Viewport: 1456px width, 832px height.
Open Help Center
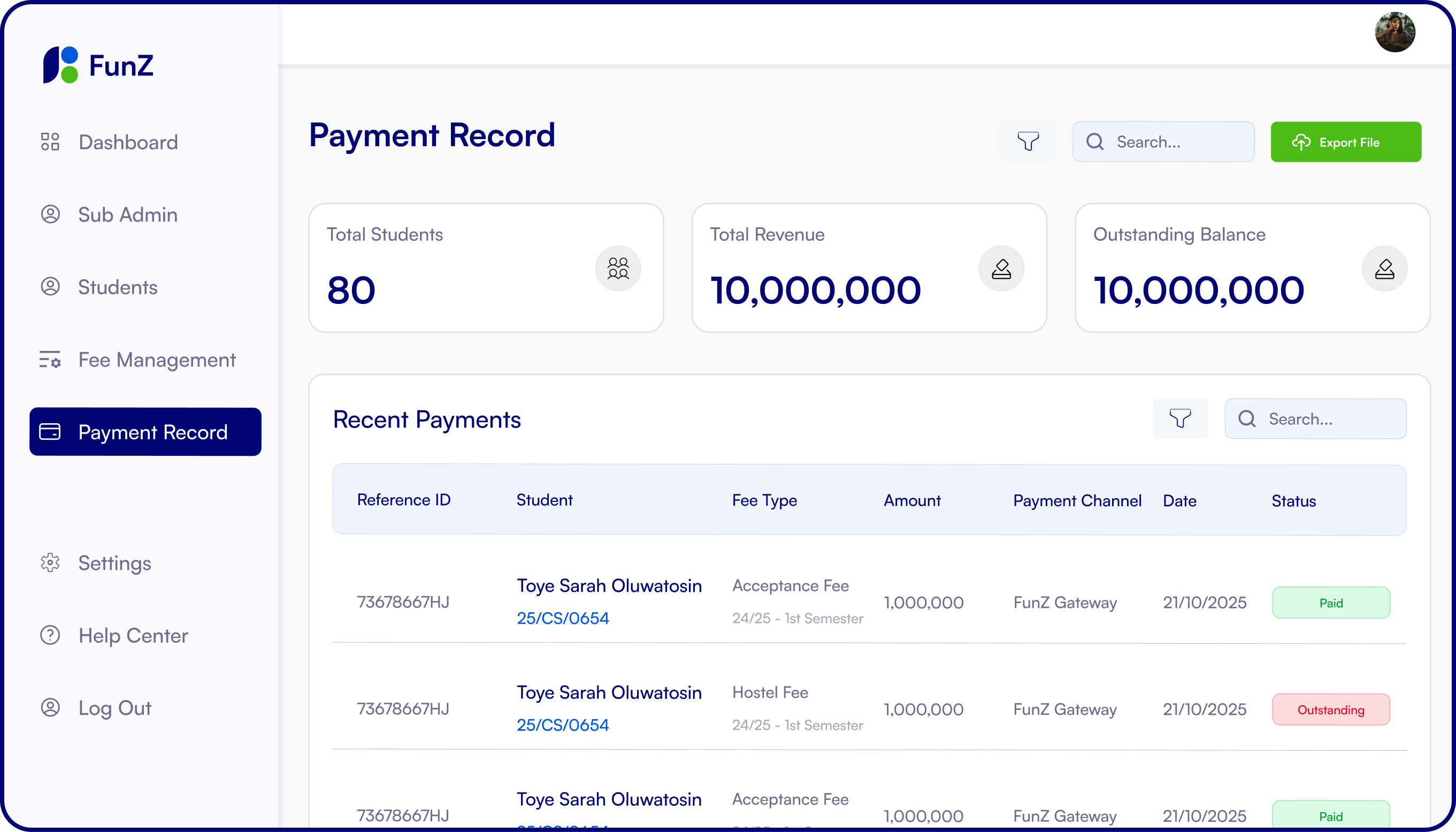click(133, 636)
